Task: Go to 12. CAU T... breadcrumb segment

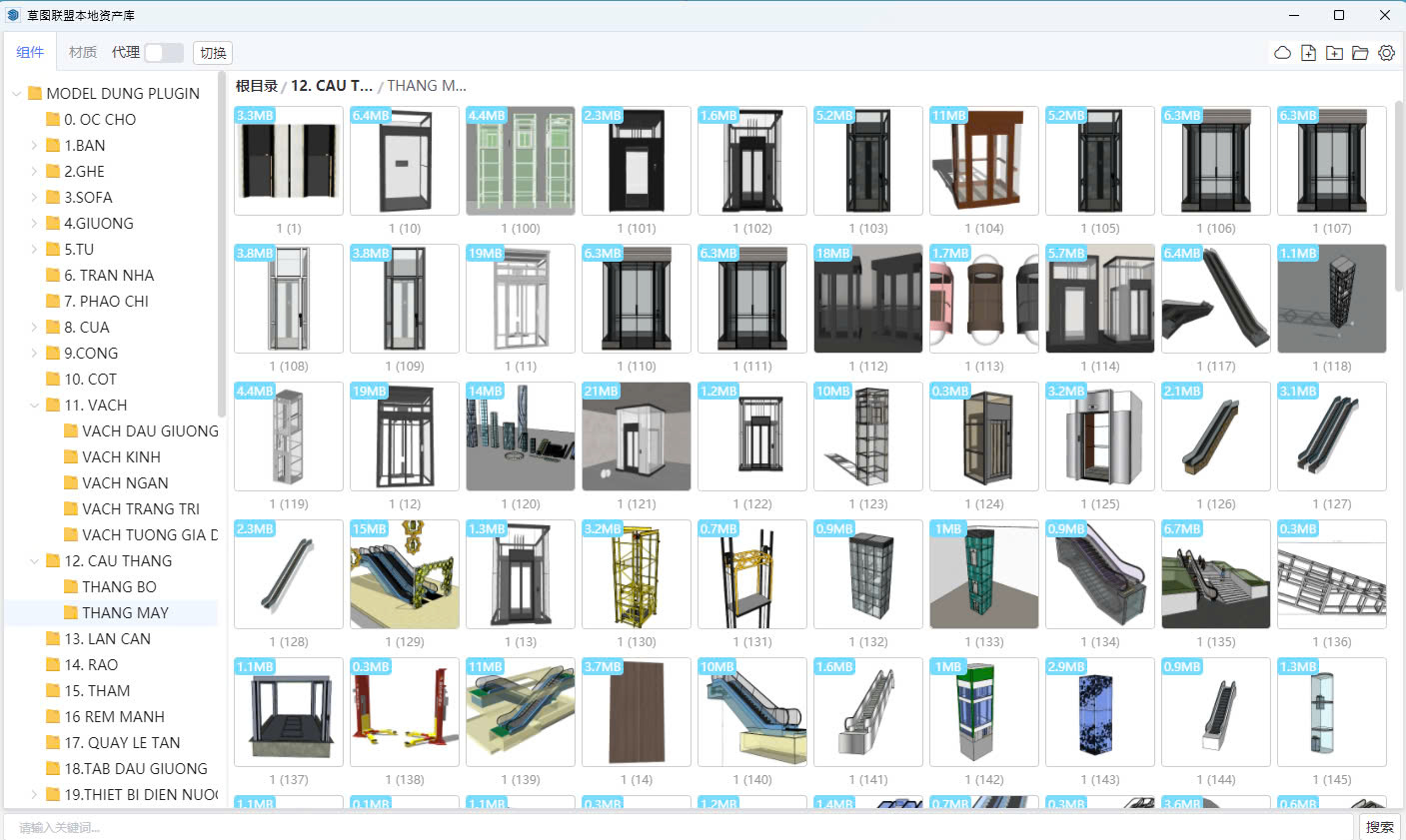Action: (332, 86)
